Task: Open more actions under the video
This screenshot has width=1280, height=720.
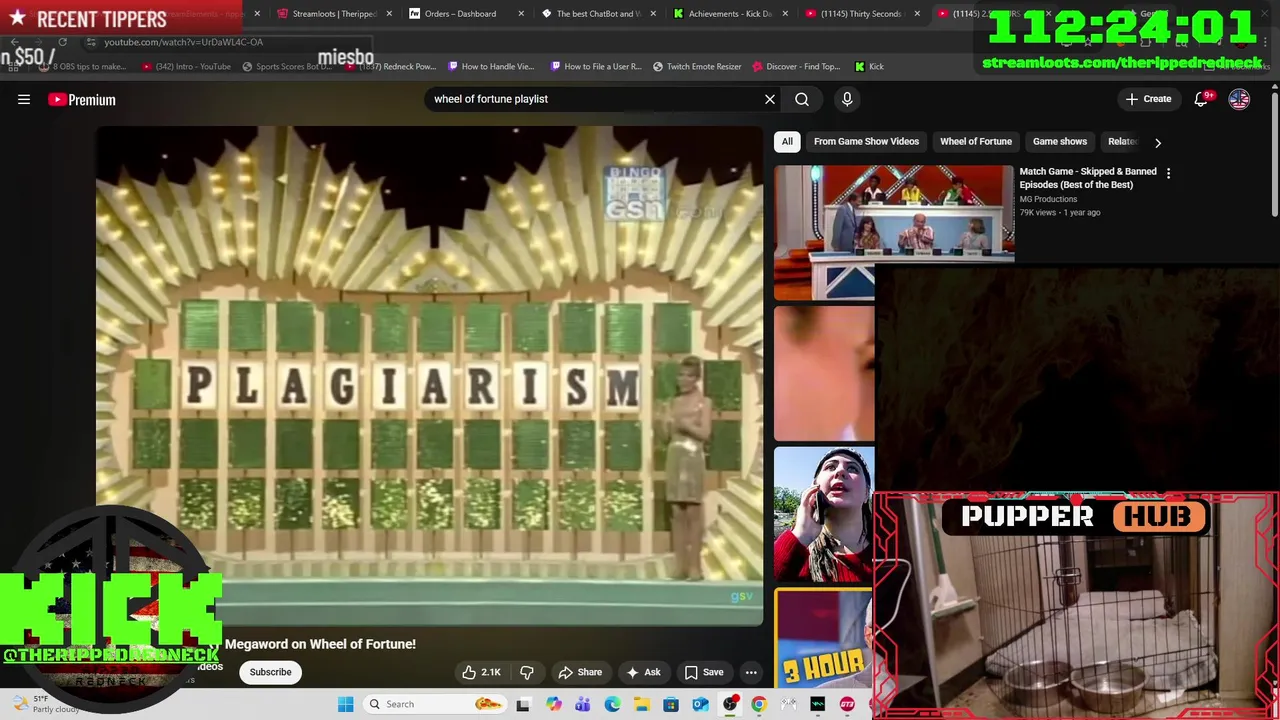Action: (751, 672)
